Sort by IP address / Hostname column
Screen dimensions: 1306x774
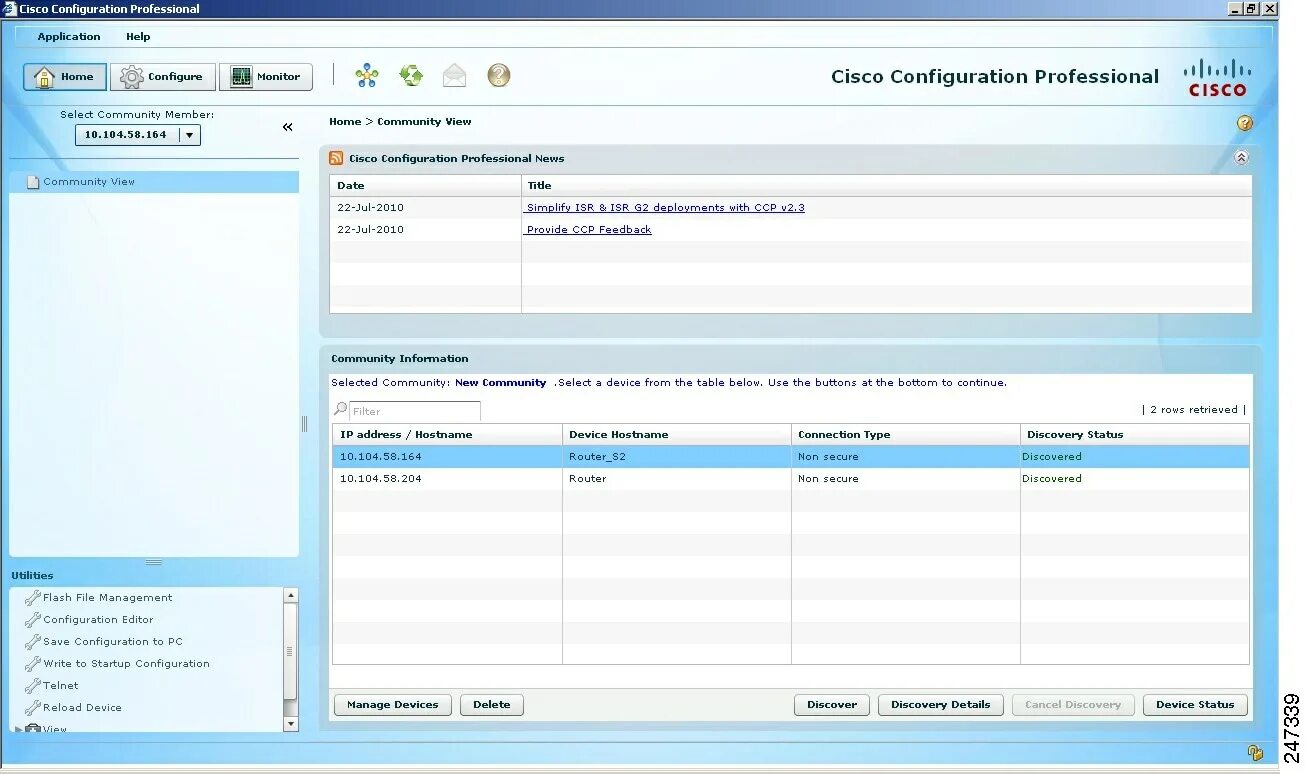(447, 435)
